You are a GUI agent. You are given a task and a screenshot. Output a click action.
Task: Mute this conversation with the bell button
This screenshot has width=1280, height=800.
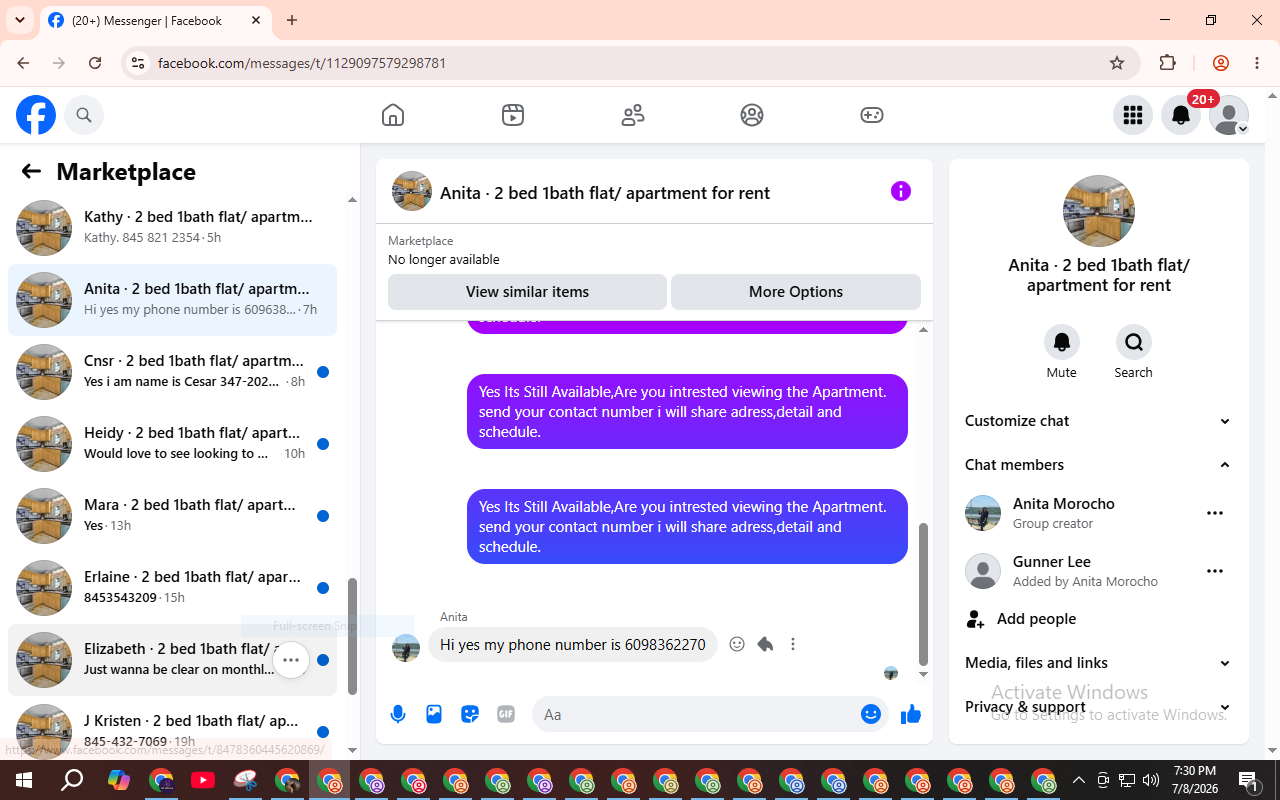(1062, 342)
